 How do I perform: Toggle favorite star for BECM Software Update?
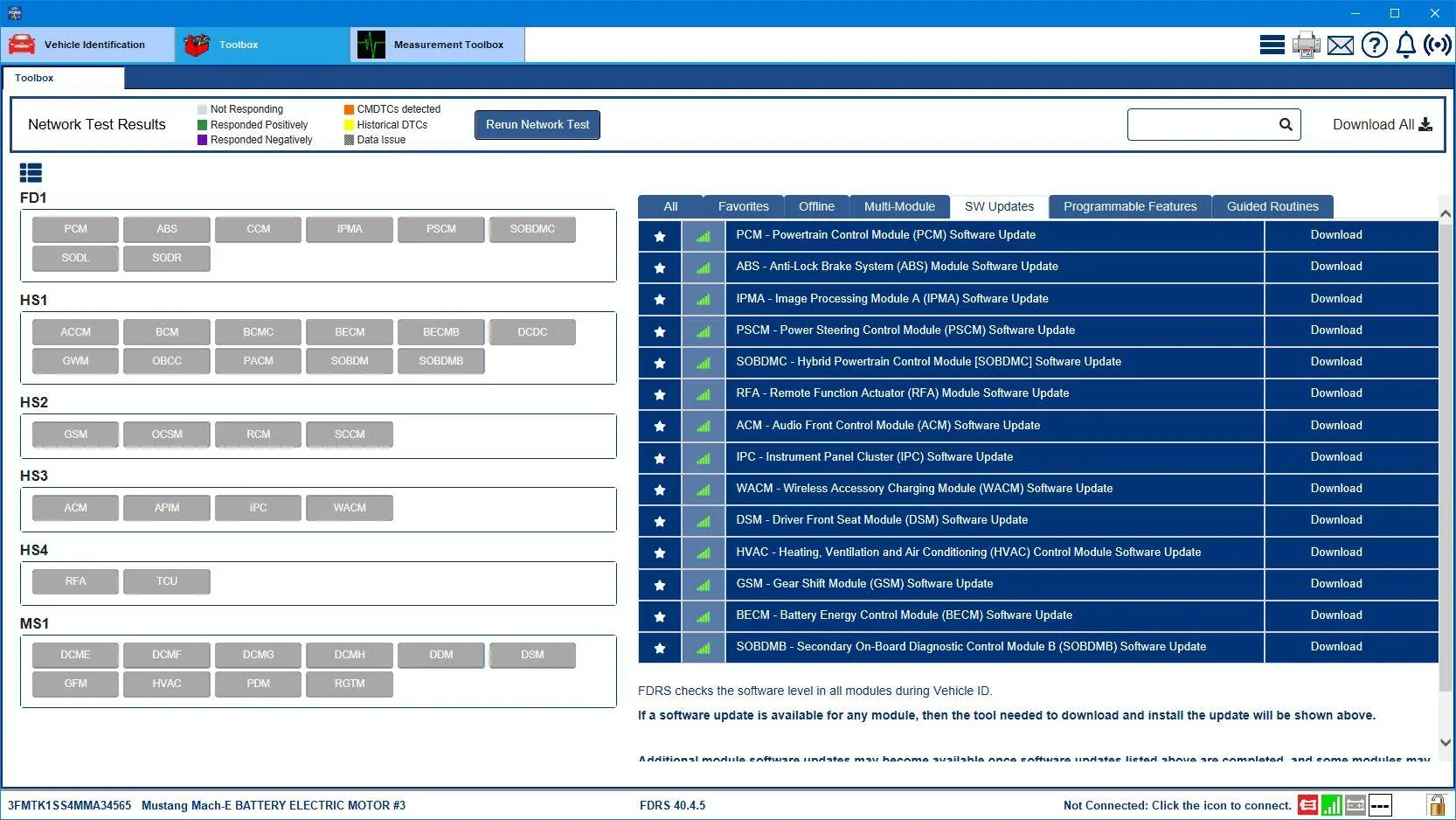pyautogui.click(x=660, y=615)
